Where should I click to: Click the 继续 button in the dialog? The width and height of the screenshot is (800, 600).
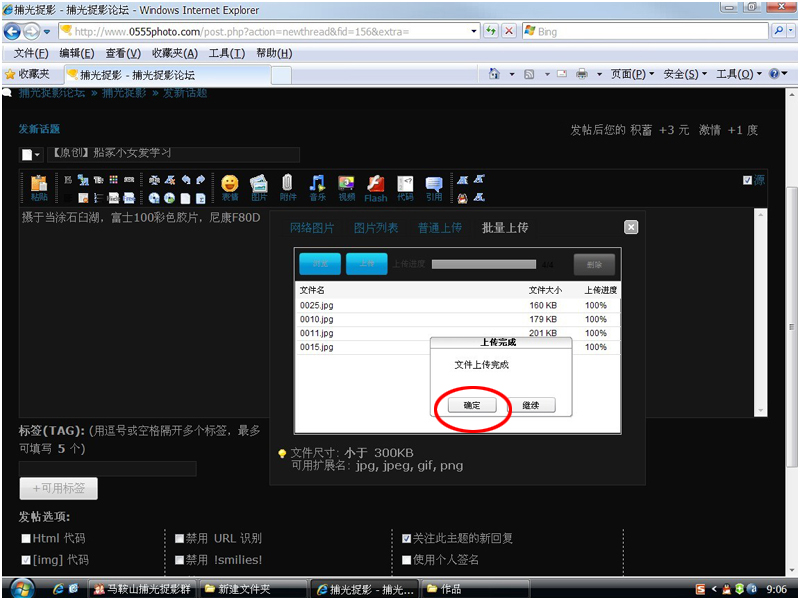[x=530, y=405]
